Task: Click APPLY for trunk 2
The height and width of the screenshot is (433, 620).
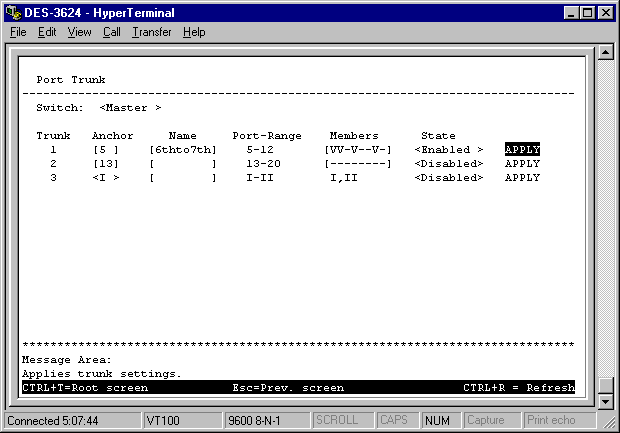Action: 522,164
